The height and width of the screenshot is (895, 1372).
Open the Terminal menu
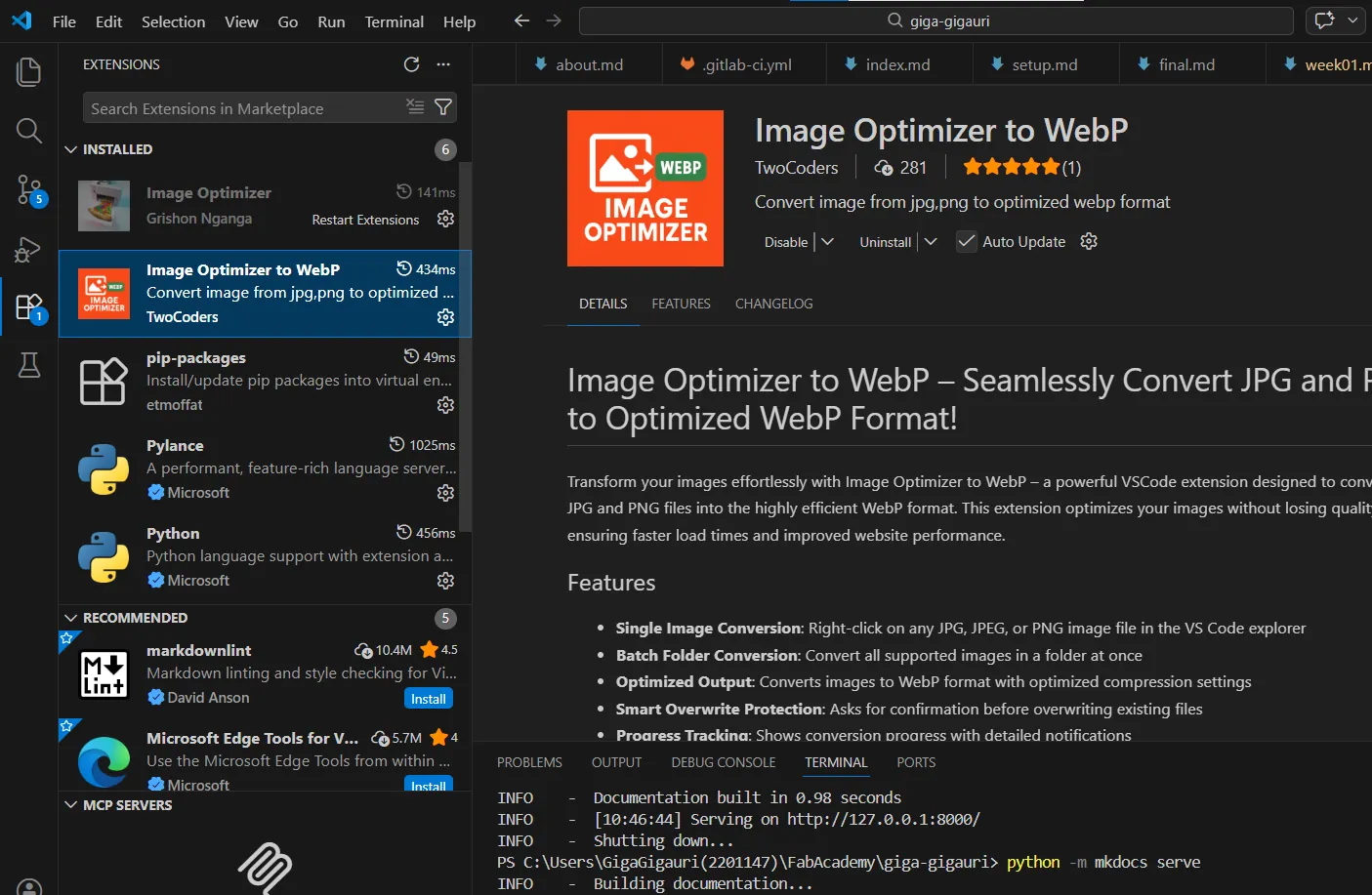coord(394,21)
